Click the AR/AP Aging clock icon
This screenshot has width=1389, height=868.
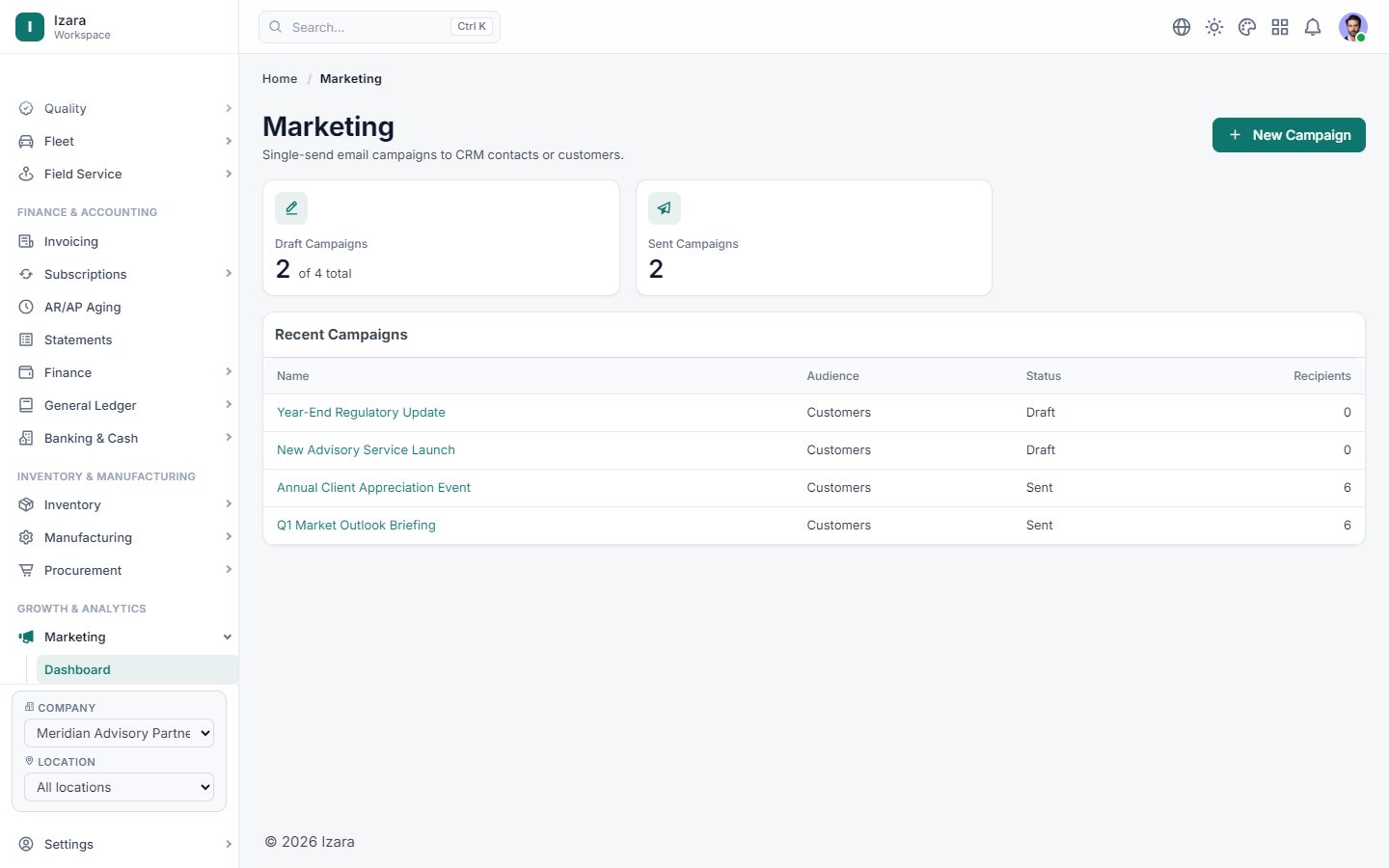(x=26, y=307)
